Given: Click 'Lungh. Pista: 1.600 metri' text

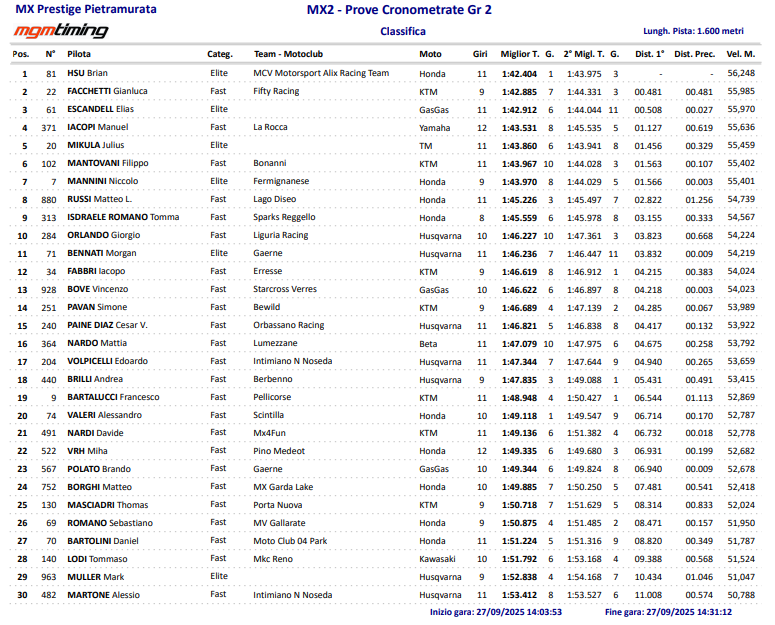Looking at the screenshot, I should pos(693,31).
